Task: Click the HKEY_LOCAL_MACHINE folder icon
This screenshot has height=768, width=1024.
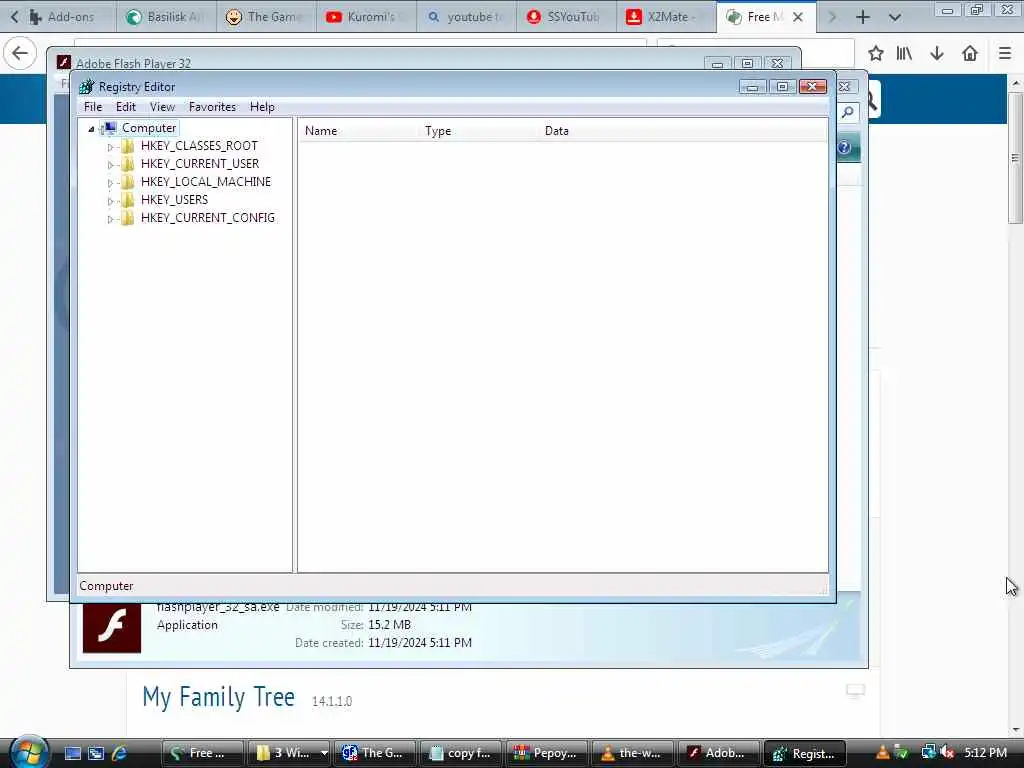Action: click(x=128, y=182)
